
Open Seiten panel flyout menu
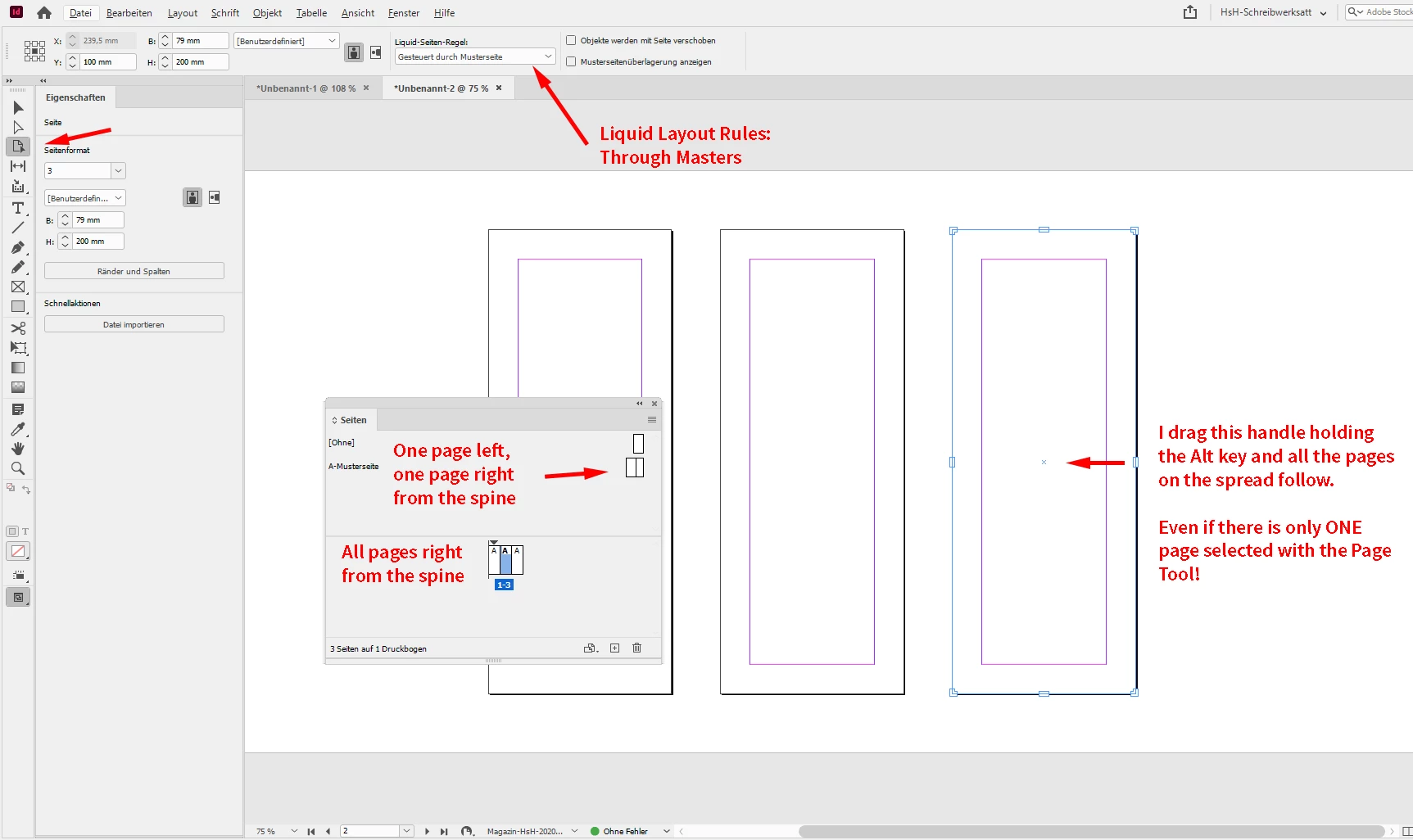tap(652, 420)
